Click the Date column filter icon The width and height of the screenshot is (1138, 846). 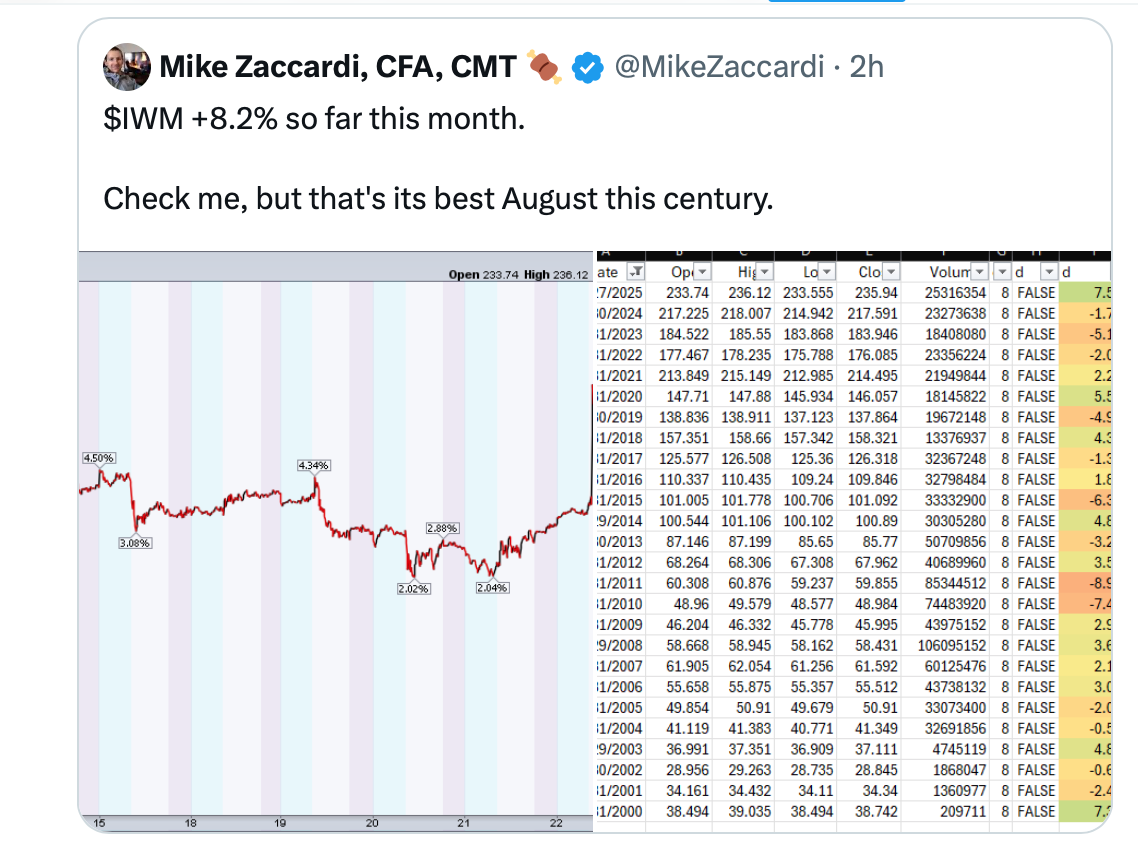tap(636, 272)
